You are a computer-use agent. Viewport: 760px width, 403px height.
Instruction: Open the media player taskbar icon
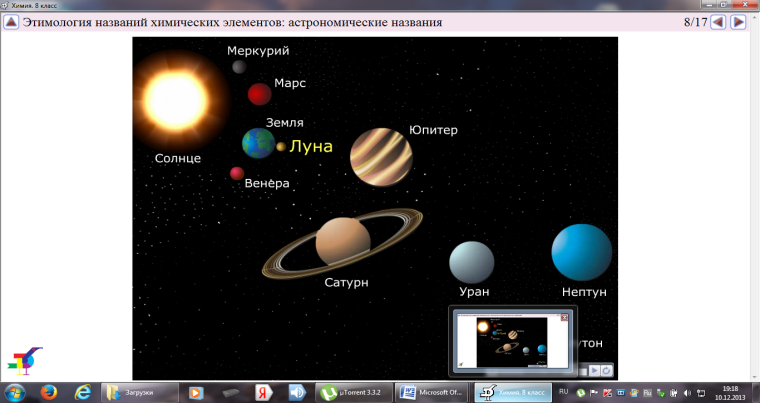pyautogui.click(x=196, y=392)
